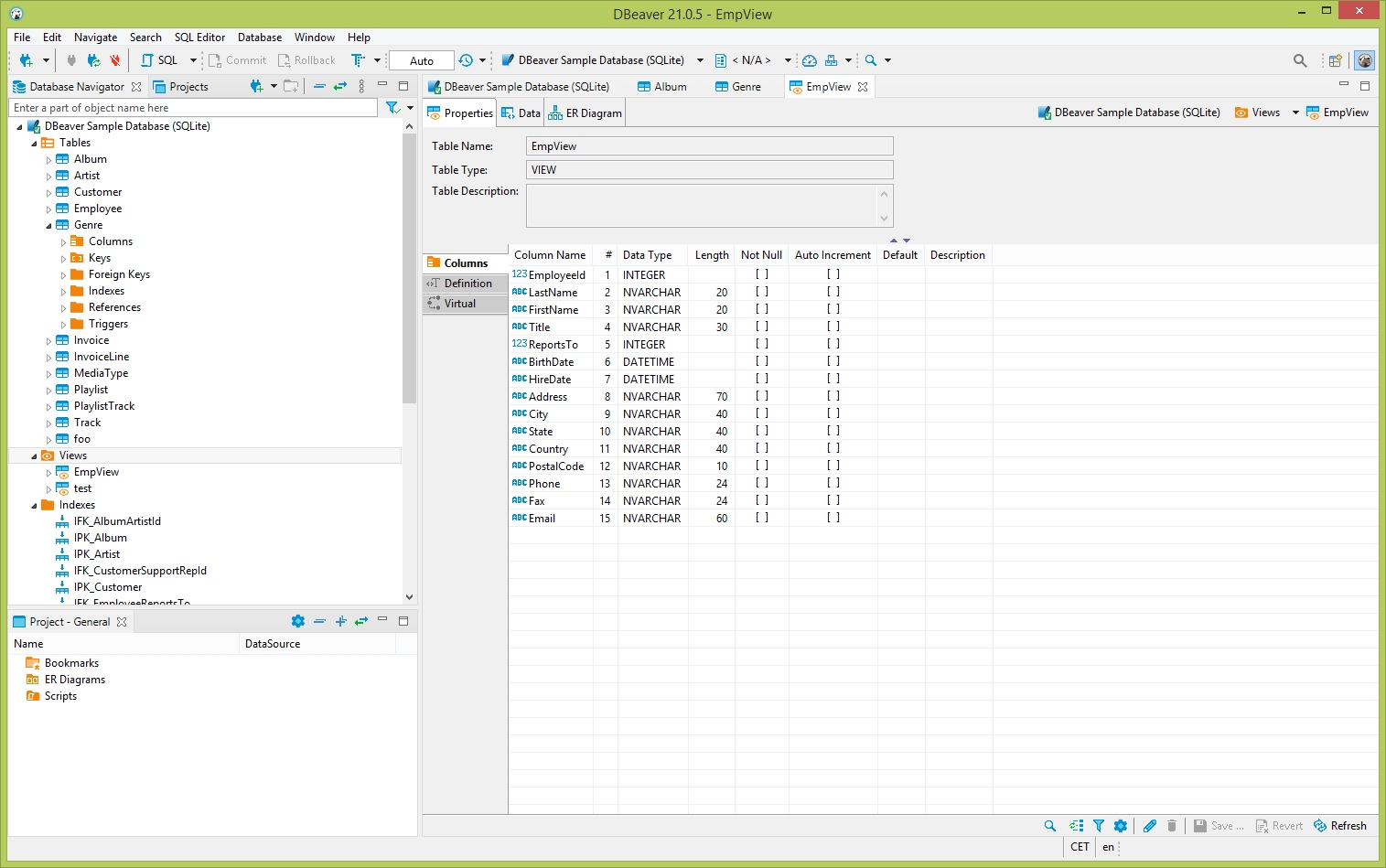Screen dimensions: 1386x868
Task: Collapse the Genre table node
Action: [x=49, y=226]
